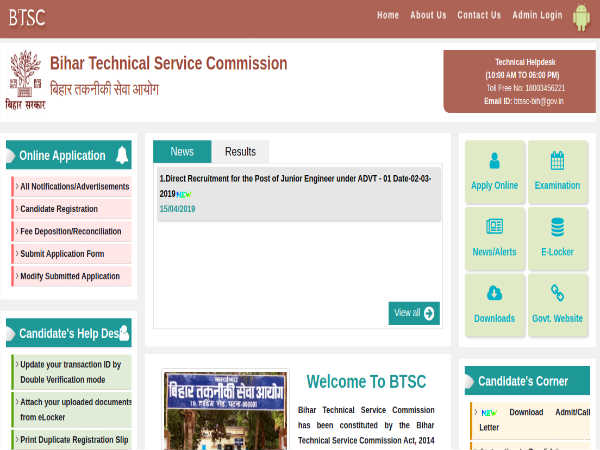Screen dimensions: 600x450
Task: Open the Apply Online tile
Action: tap(494, 171)
